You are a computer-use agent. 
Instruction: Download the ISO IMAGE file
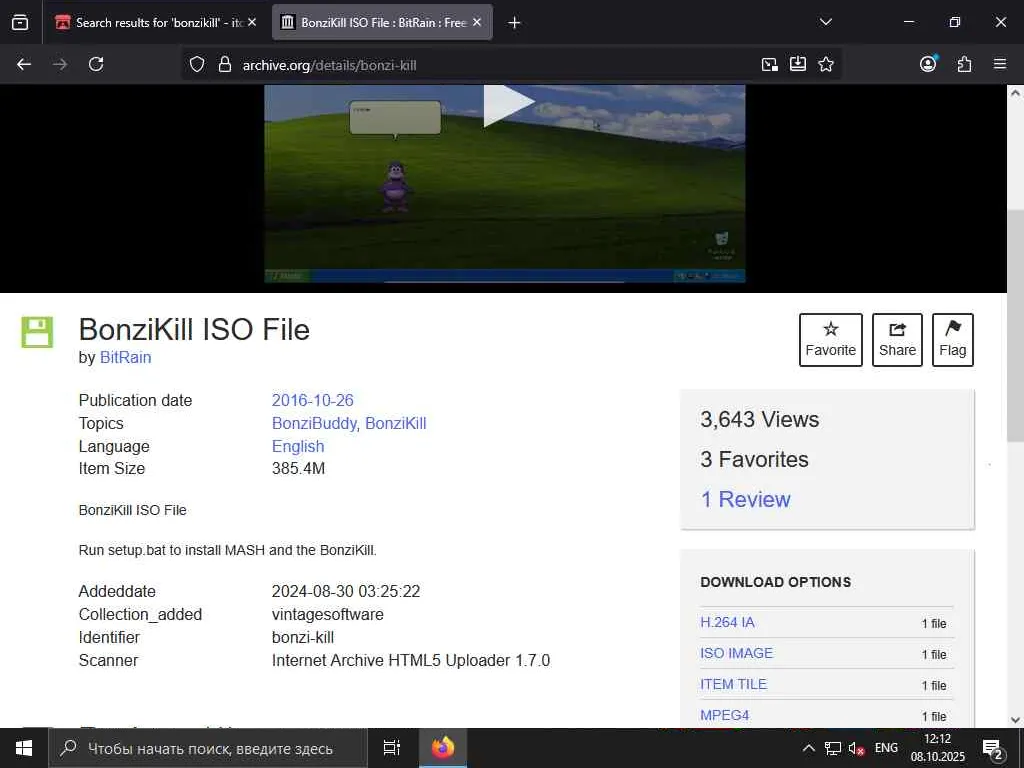point(737,653)
